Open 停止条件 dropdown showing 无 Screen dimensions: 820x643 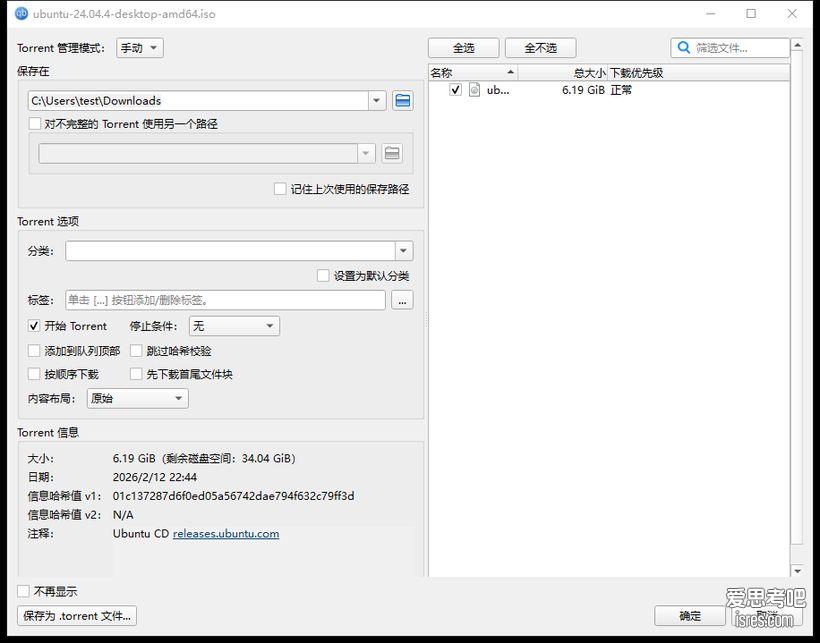(x=234, y=326)
